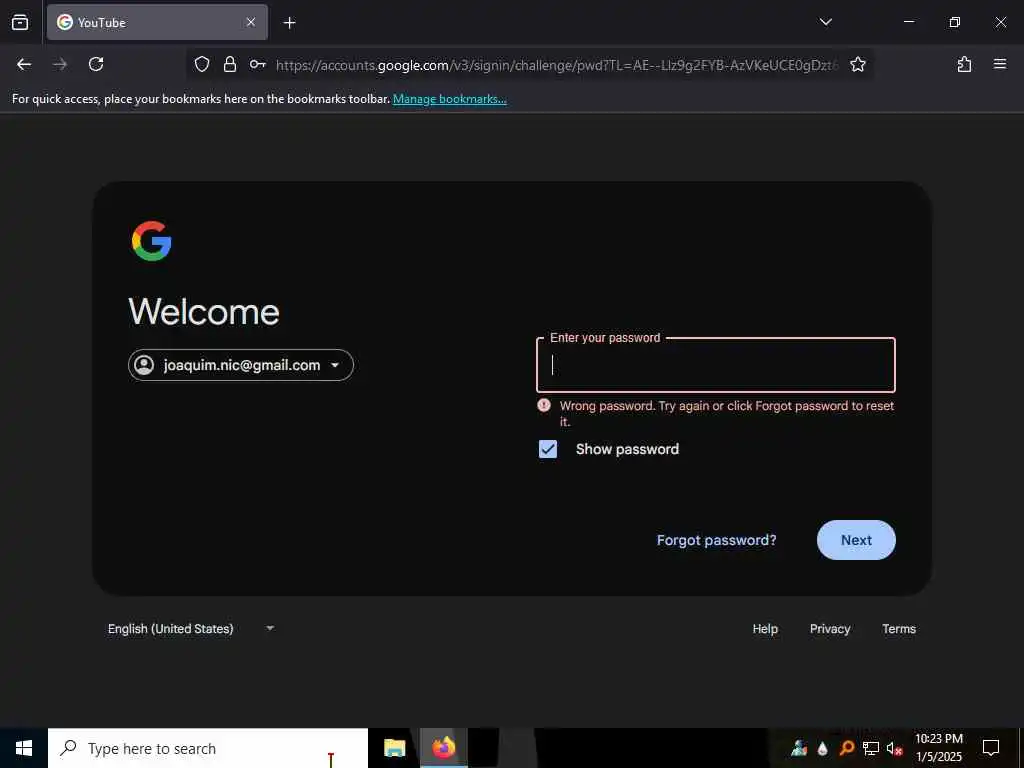
Task: Click the saved passwords key icon
Action: 257,64
